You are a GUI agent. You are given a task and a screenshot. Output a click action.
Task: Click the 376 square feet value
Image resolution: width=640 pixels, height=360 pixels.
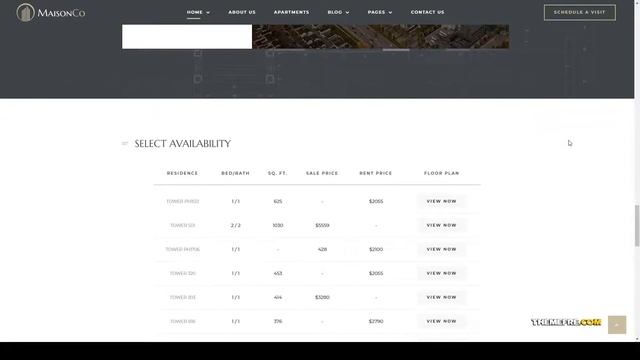(x=278, y=321)
